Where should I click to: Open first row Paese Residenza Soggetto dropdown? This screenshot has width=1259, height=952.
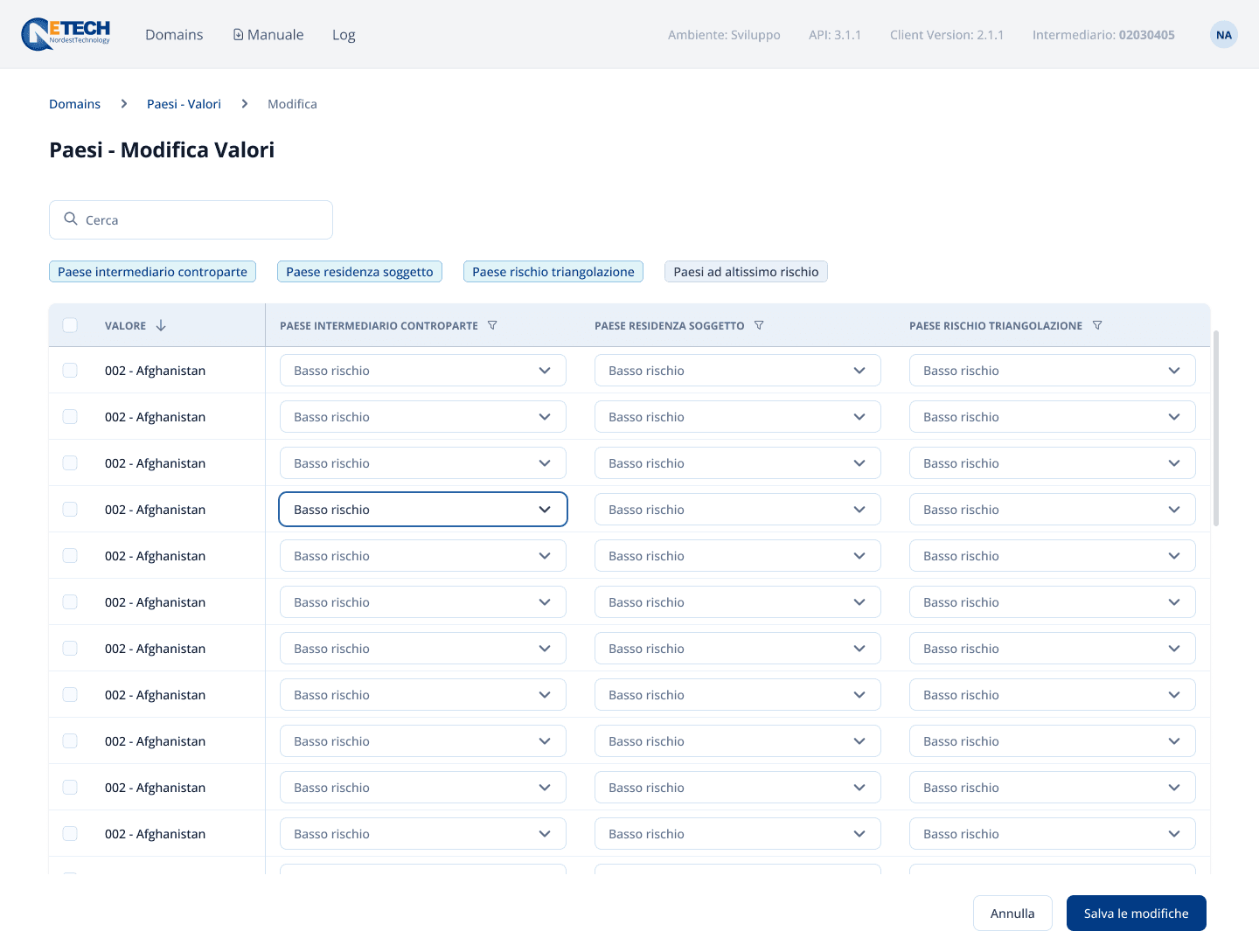[737, 371]
